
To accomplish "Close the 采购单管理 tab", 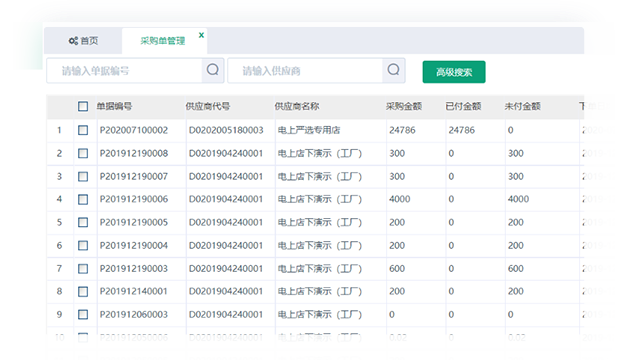I will (x=201, y=35).
